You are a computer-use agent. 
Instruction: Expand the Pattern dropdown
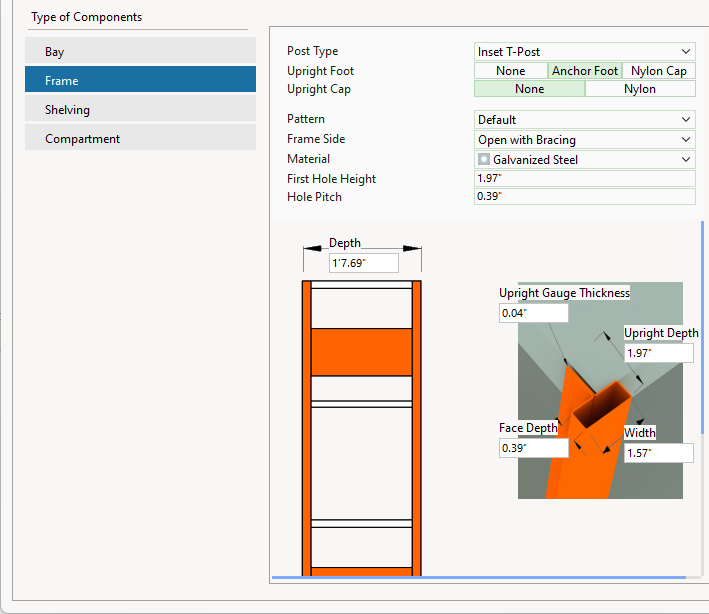pos(584,120)
